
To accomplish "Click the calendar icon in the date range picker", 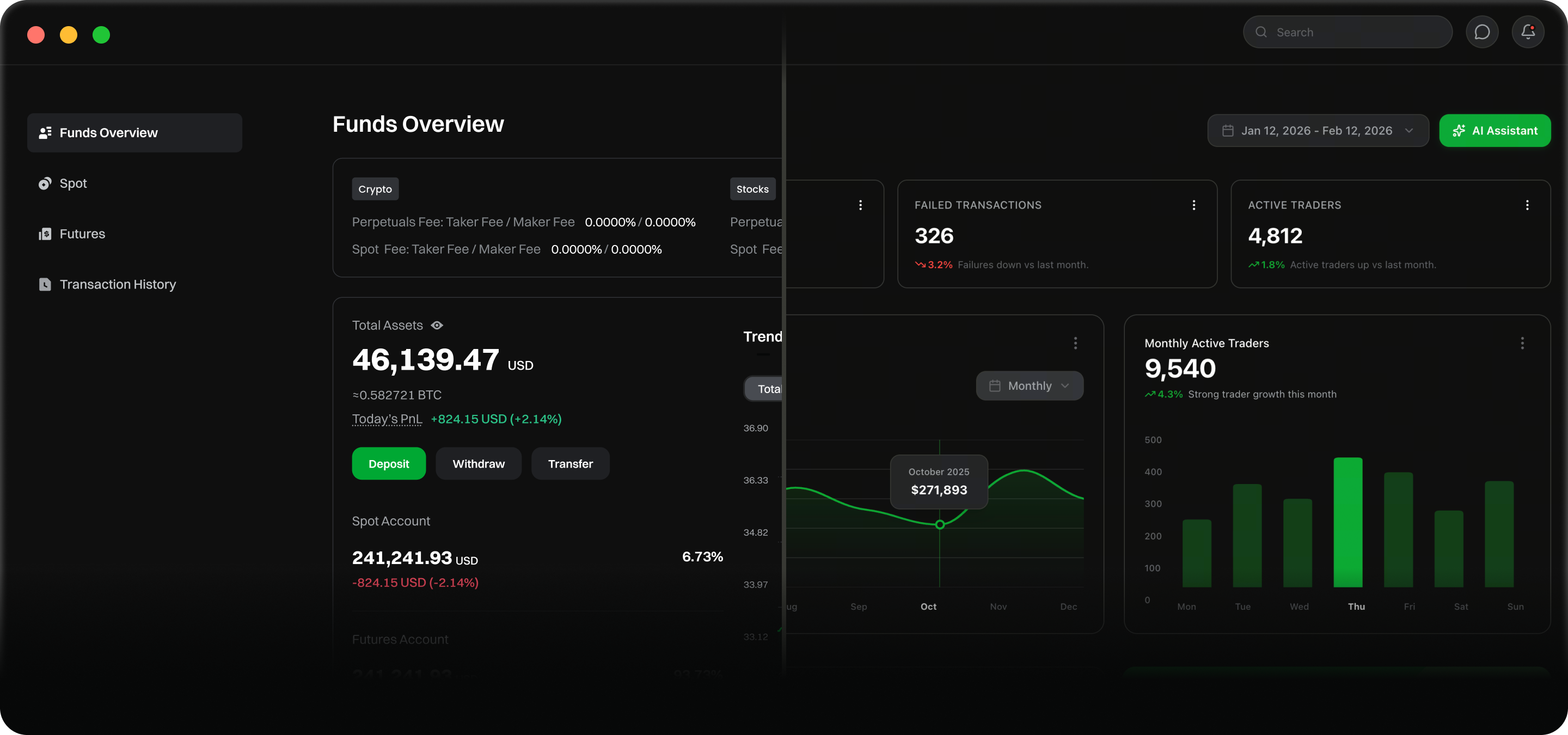I will tap(1228, 130).
